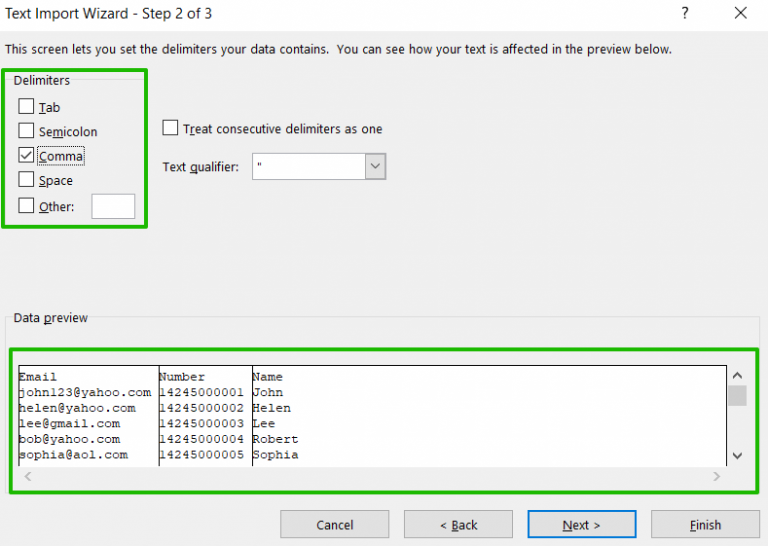Tick the Other delimiter checkbox
This screenshot has height=546, width=768.
pyautogui.click(x=26, y=206)
